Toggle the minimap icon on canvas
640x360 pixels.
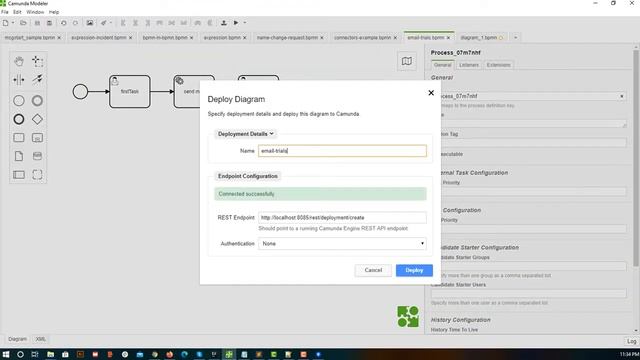coord(407,61)
